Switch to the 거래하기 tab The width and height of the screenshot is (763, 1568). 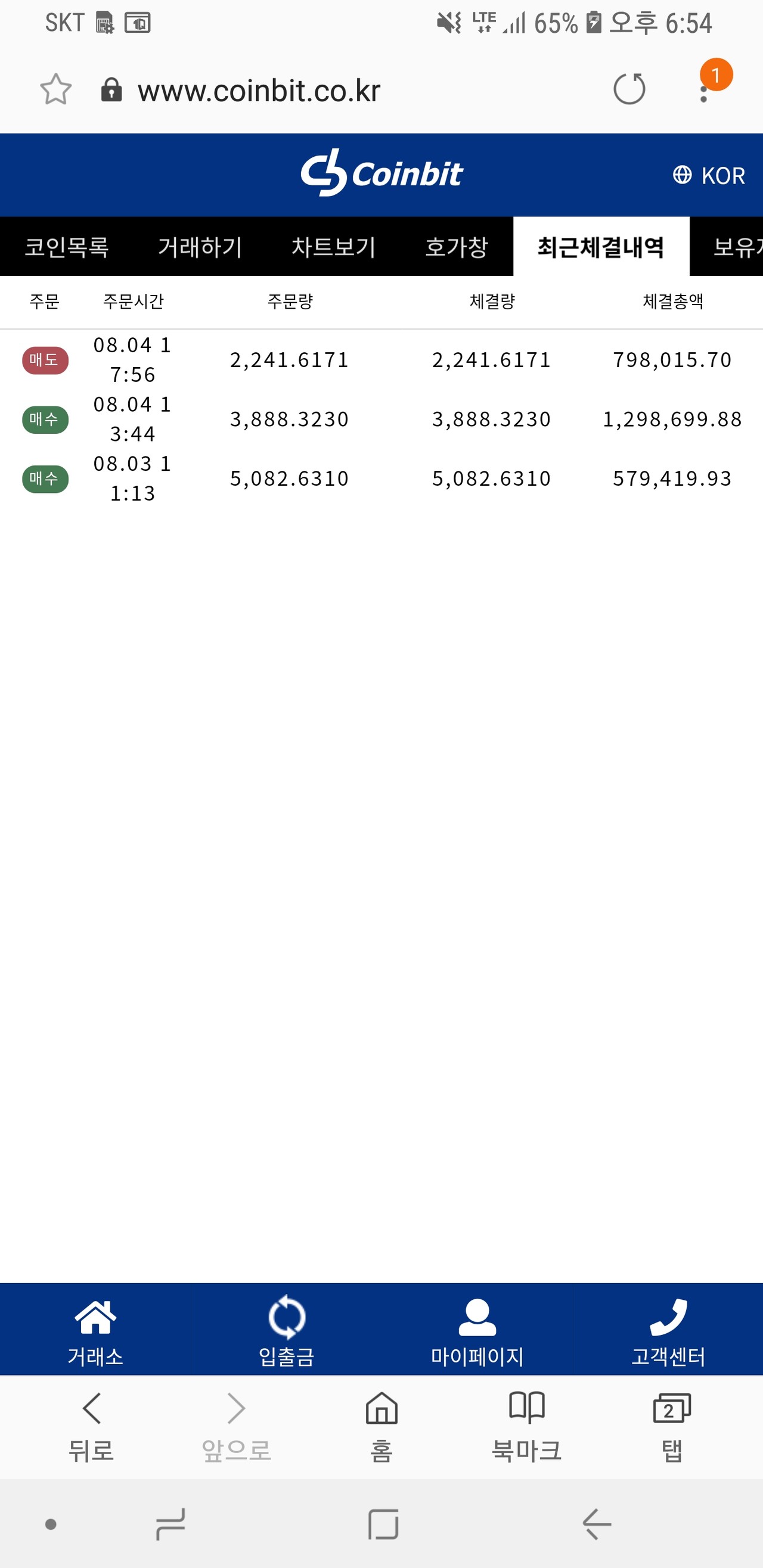(200, 247)
